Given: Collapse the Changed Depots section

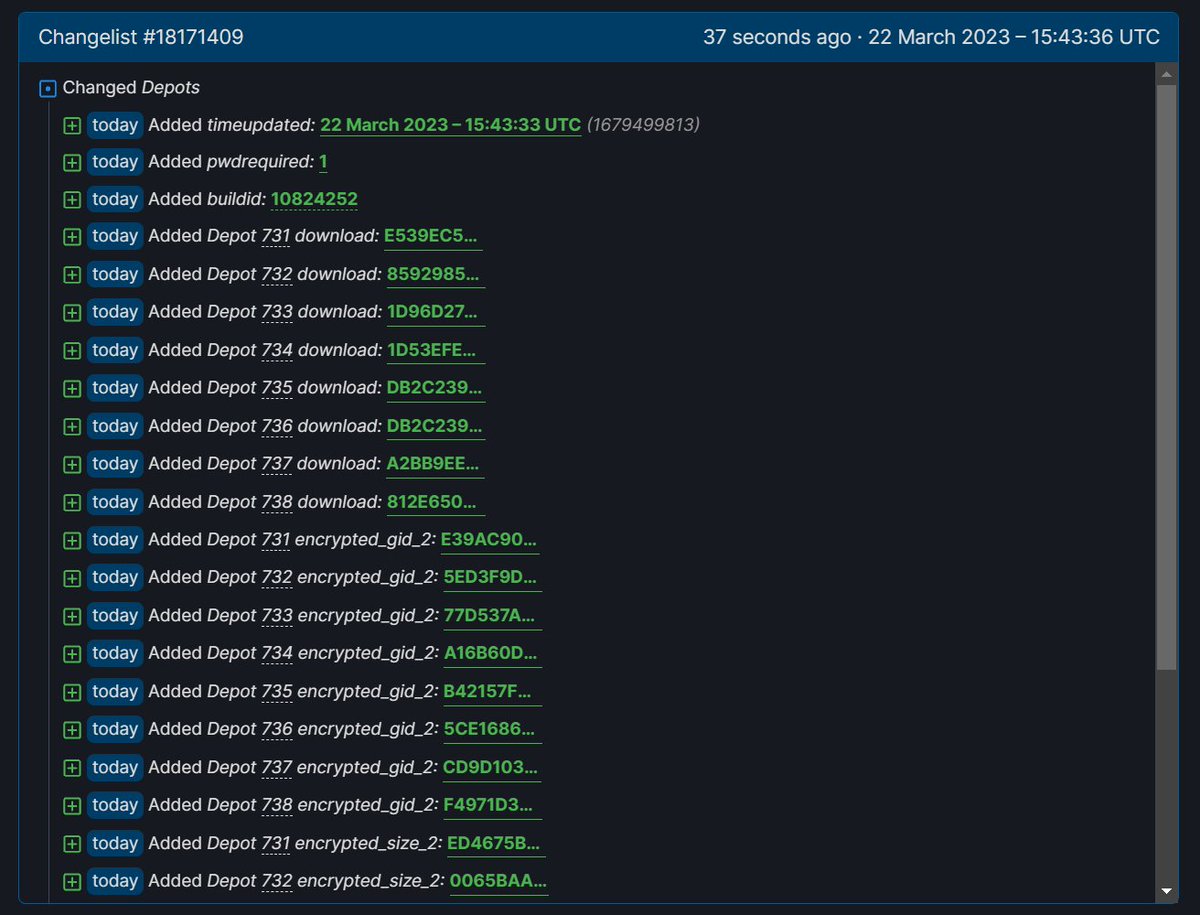Looking at the screenshot, I should [x=47, y=89].
